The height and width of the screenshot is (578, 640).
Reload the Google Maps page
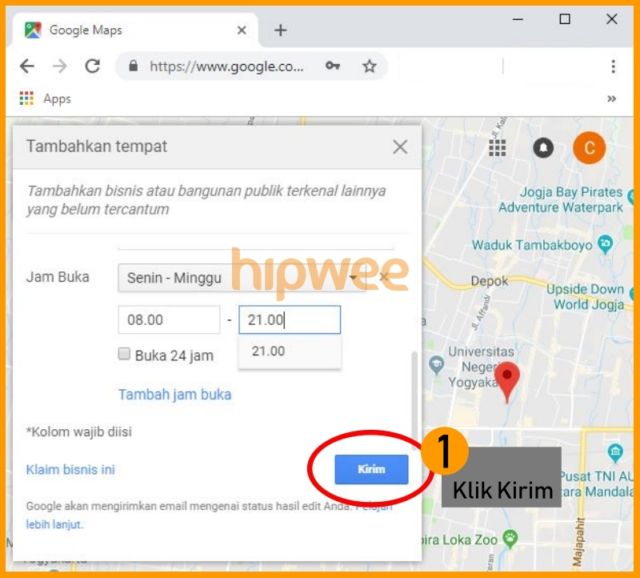pyautogui.click(x=93, y=66)
